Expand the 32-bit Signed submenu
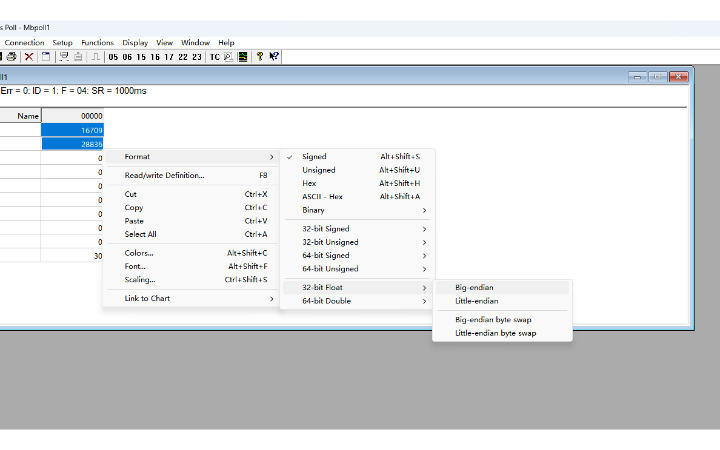 tap(357, 229)
